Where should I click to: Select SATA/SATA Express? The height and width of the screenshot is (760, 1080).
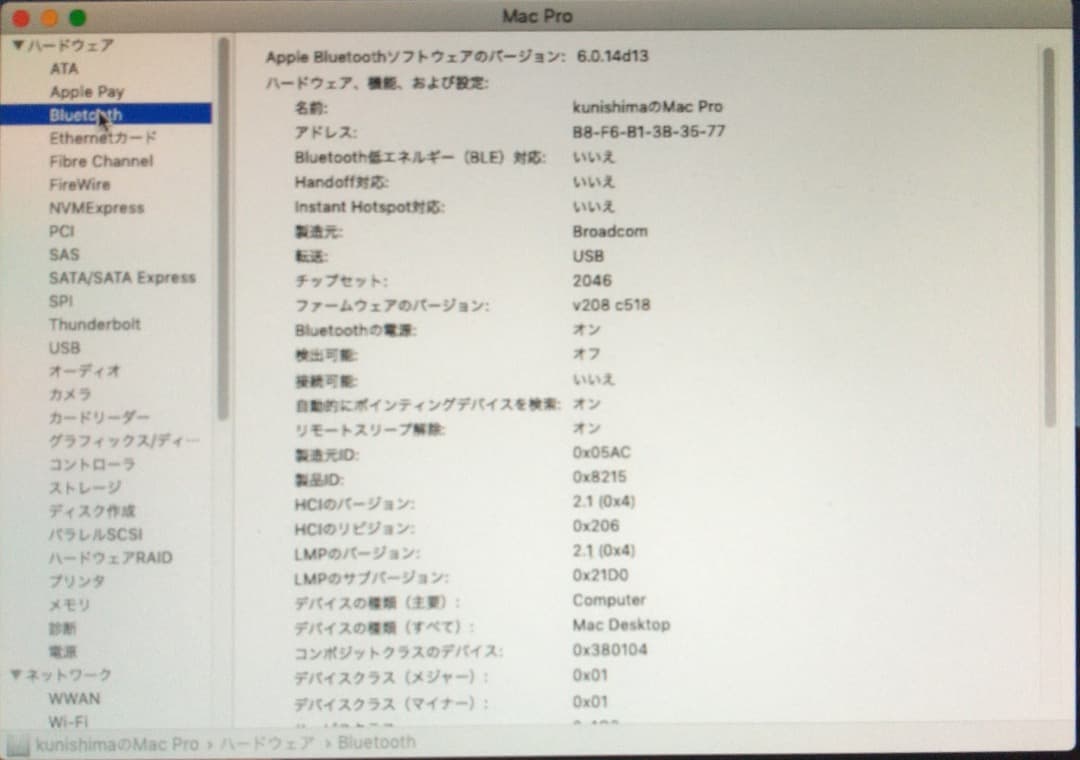123,277
